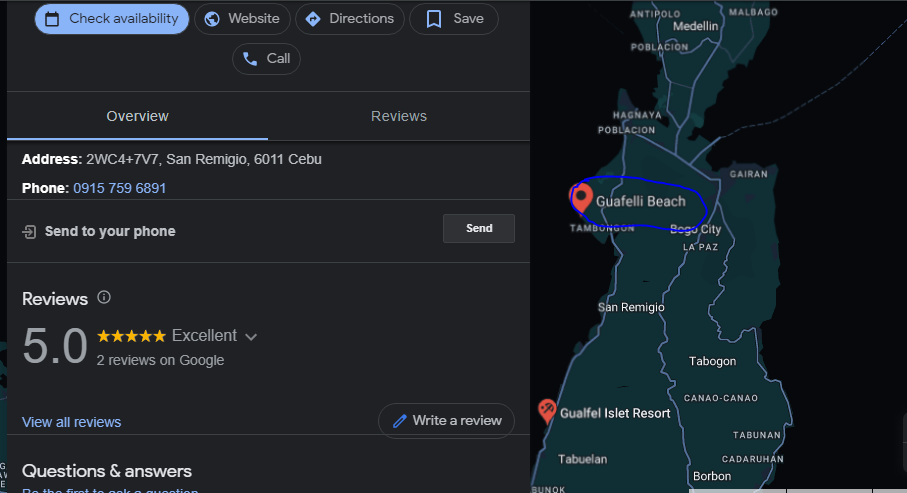The image size is (907, 493).
Task: Click the five-star rating display
Action: coord(131,336)
